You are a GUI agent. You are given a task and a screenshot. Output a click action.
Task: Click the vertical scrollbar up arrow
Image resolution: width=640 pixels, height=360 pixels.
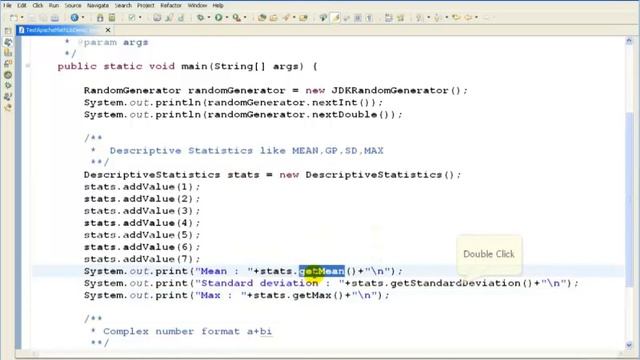(x=629, y=41)
